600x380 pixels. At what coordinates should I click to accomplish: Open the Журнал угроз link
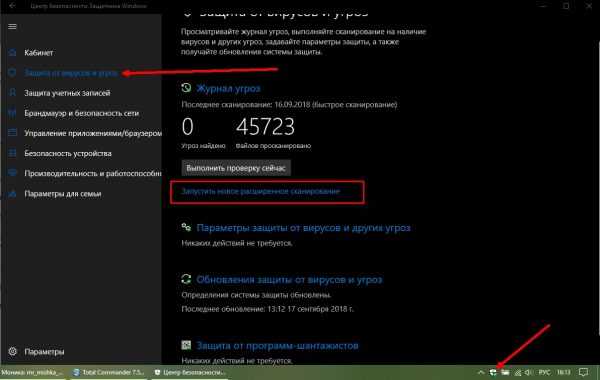coord(228,88)
